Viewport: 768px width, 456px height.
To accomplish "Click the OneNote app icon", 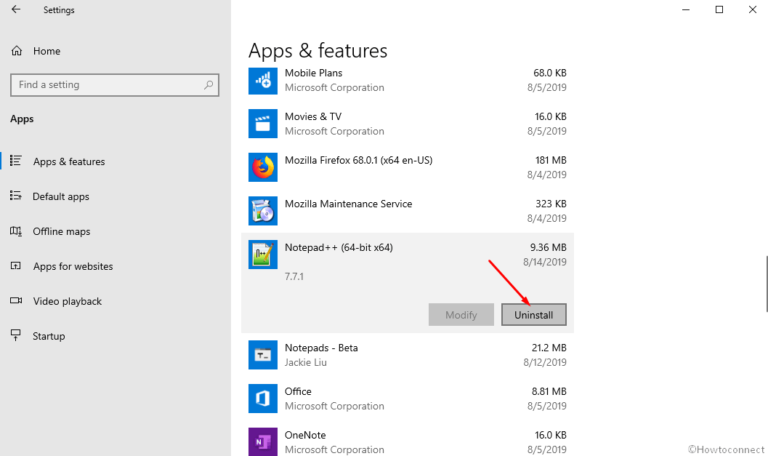I will click(263, 442).
